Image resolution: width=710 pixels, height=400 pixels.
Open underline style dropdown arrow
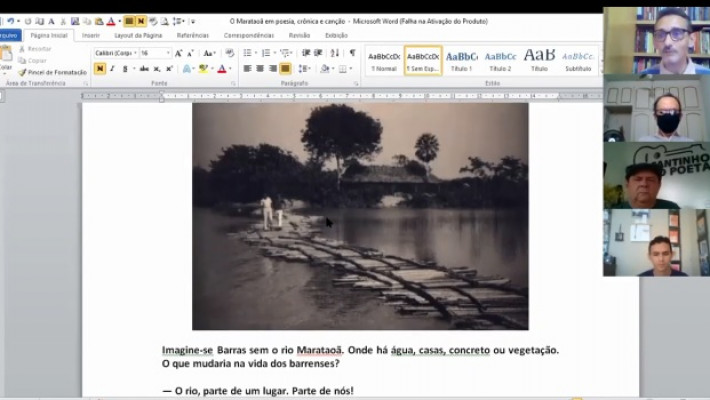coord(134,69)
